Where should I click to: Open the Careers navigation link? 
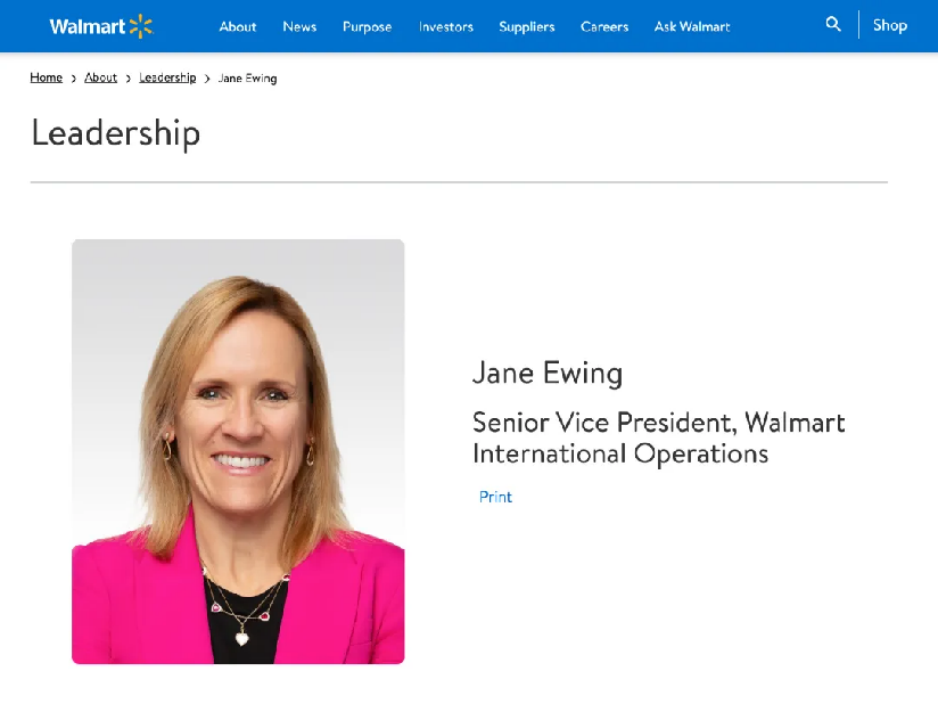tap(604, 27)
